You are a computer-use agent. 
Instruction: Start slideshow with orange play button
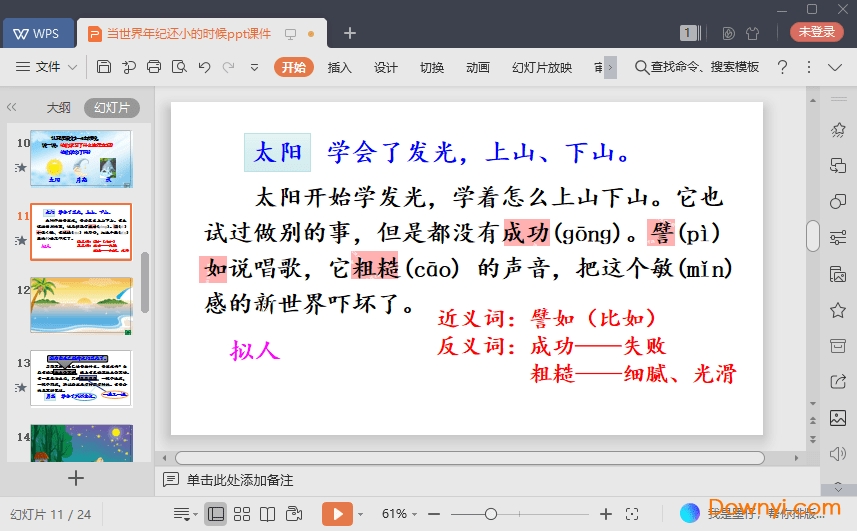(x=337, y=514)
